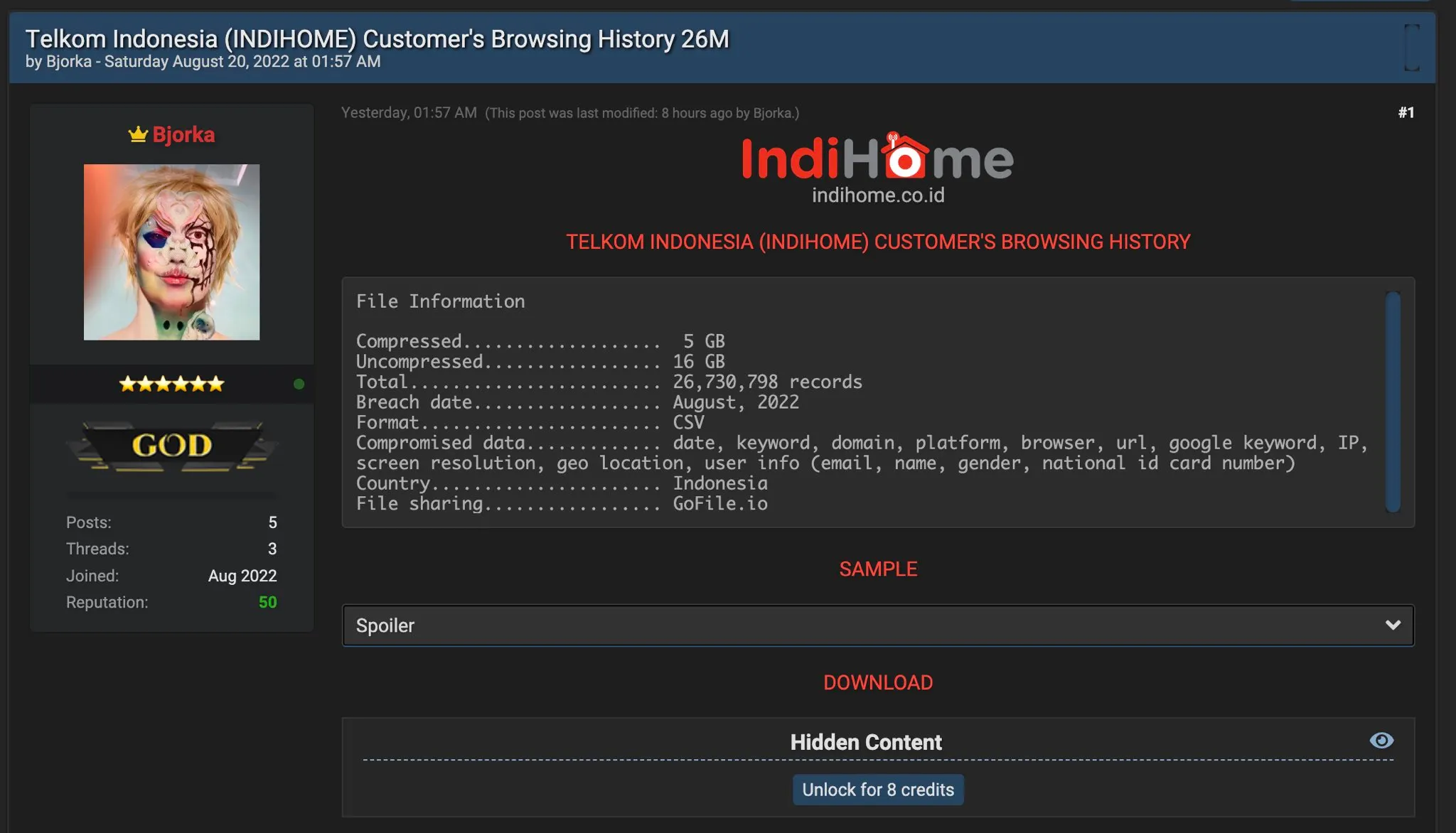Click the IndiHome logo image
The width and height of the screenshot is (1456, 833).
877,157
